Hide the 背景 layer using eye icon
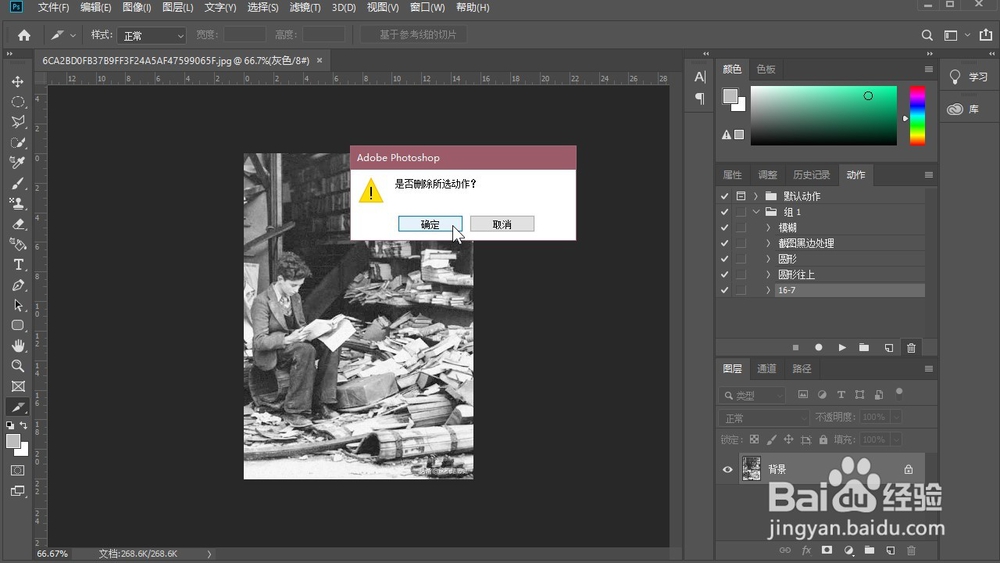The image size is (1000, 563). [727, 469]
